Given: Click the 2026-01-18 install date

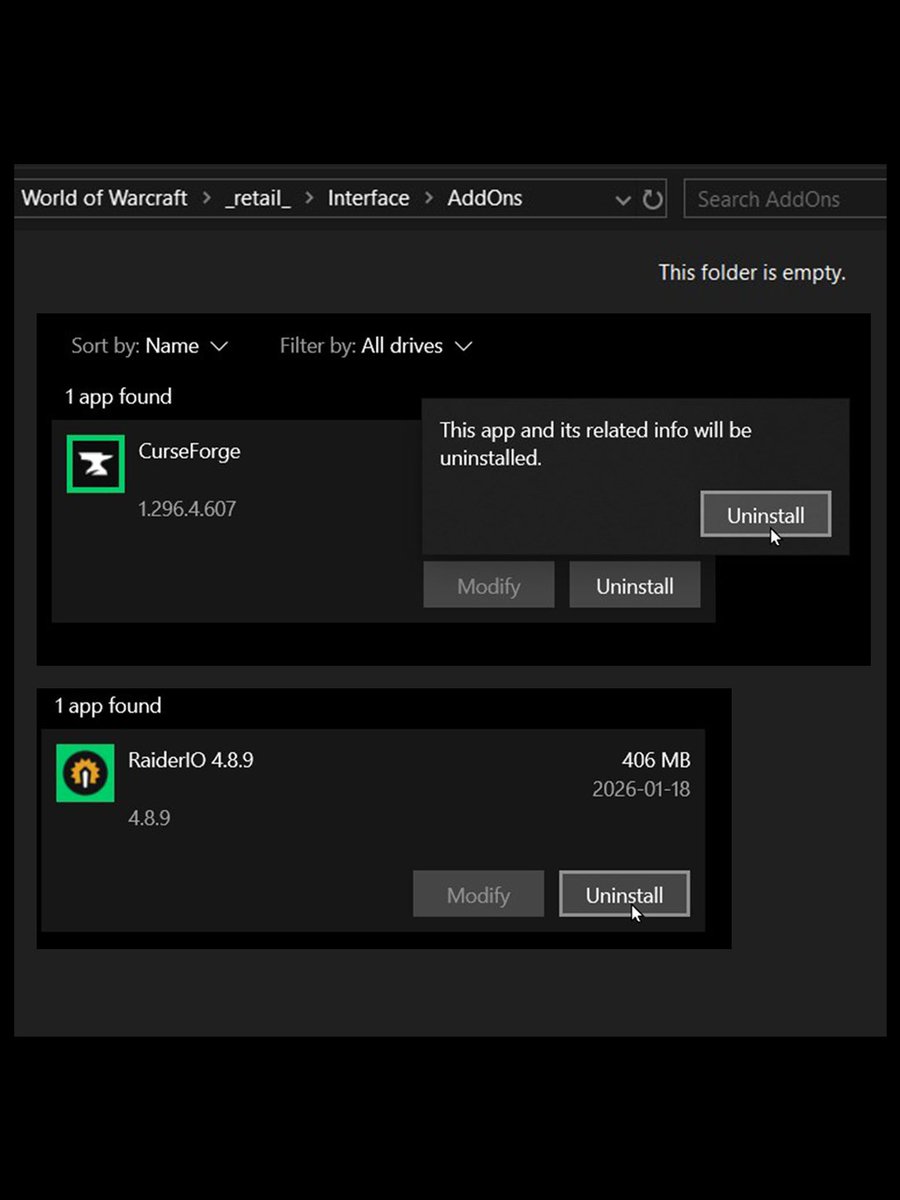Looking at the screenshot, I should (x=641, y=789).
